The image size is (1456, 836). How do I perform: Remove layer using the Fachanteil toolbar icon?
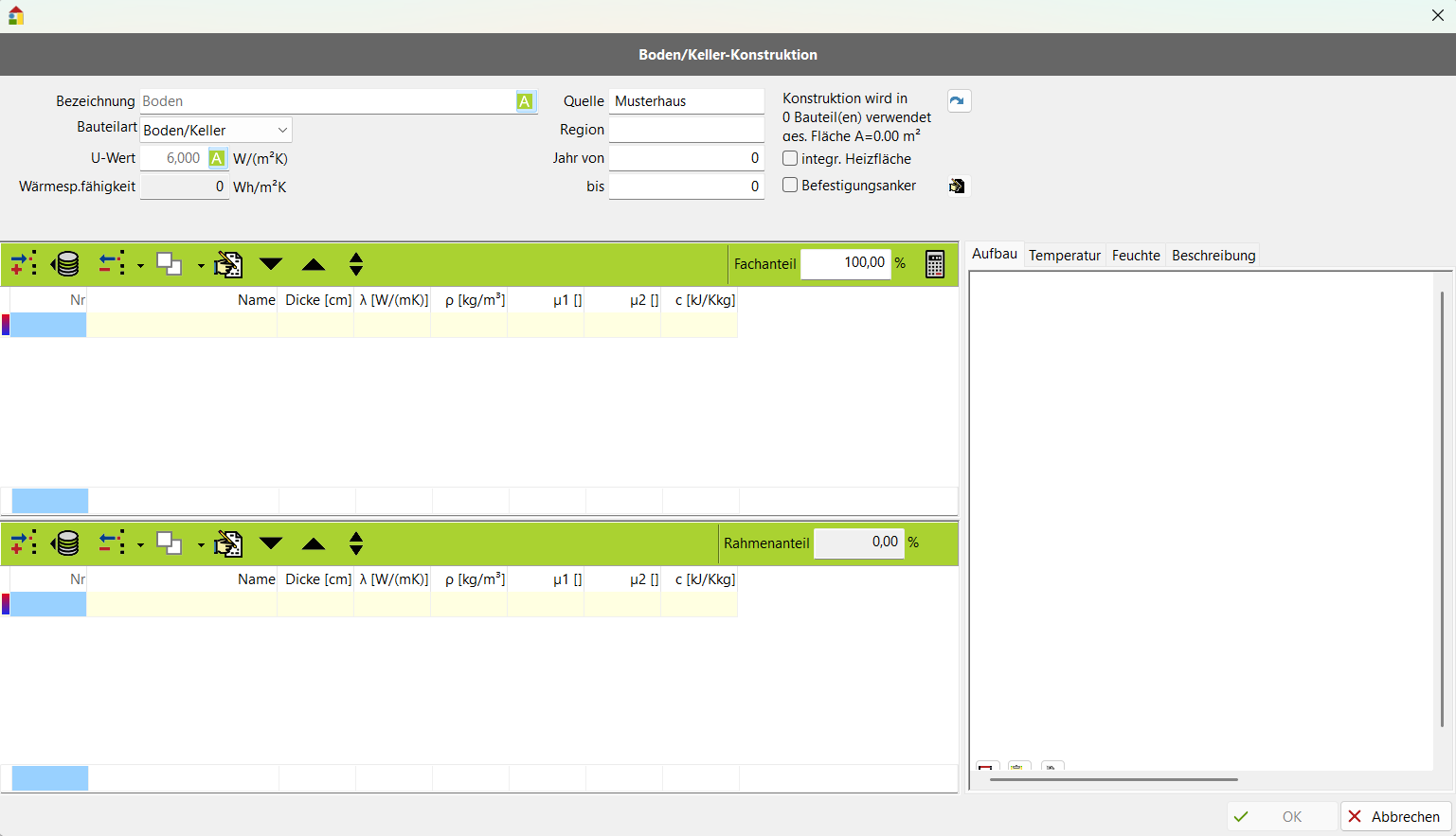113,263
